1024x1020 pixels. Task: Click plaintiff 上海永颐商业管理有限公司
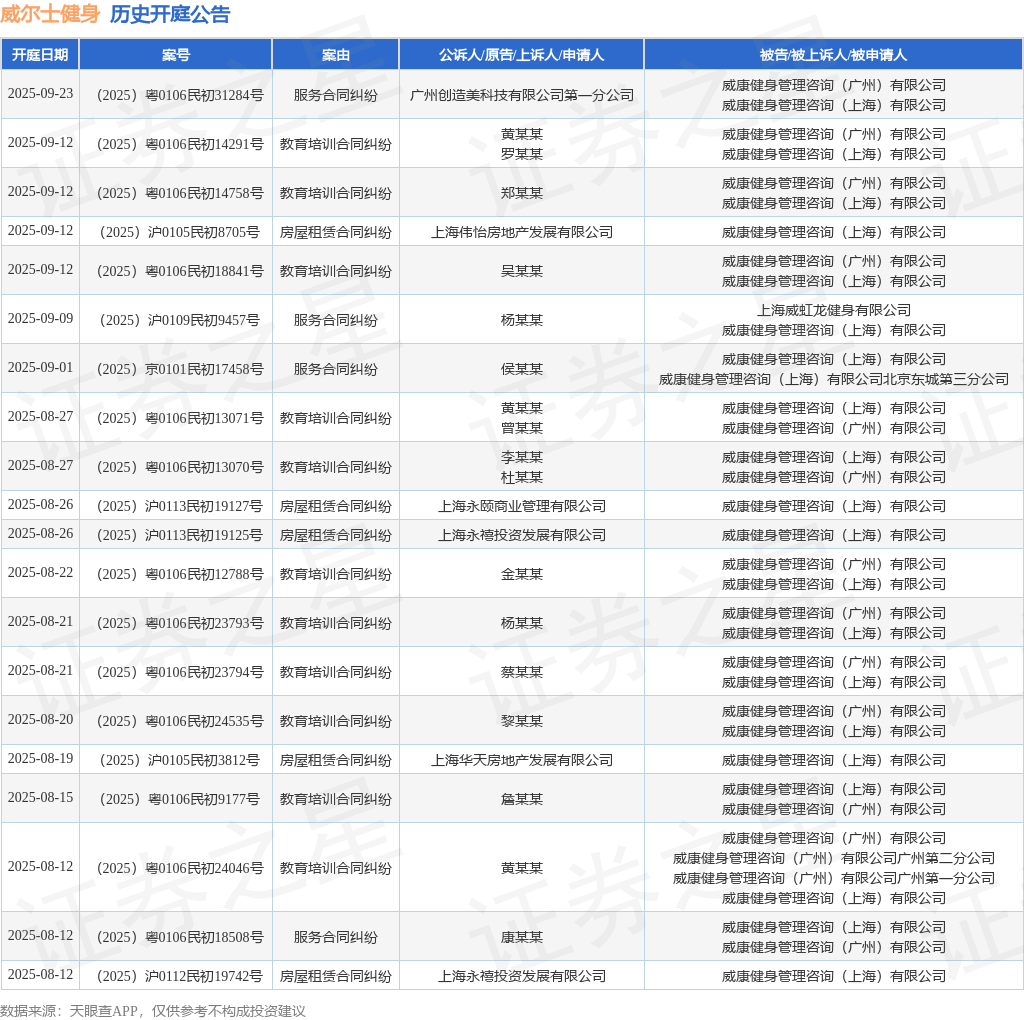522,506
